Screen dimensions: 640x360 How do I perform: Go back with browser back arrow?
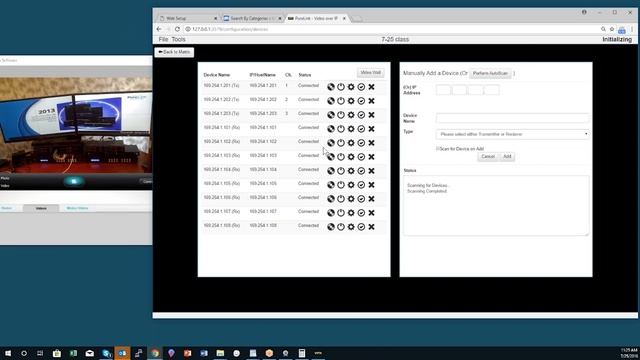tap(159, 29)
